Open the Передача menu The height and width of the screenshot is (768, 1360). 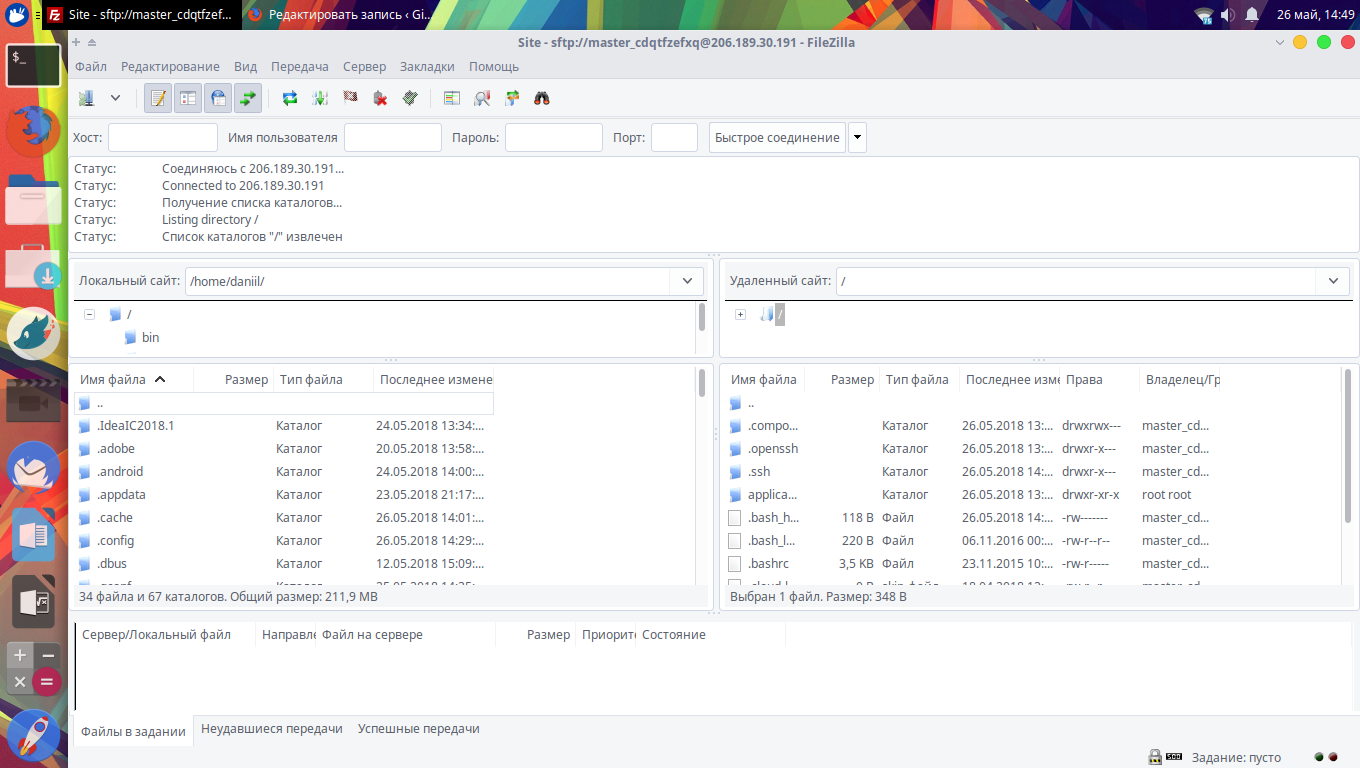click(x=300, y=67)
